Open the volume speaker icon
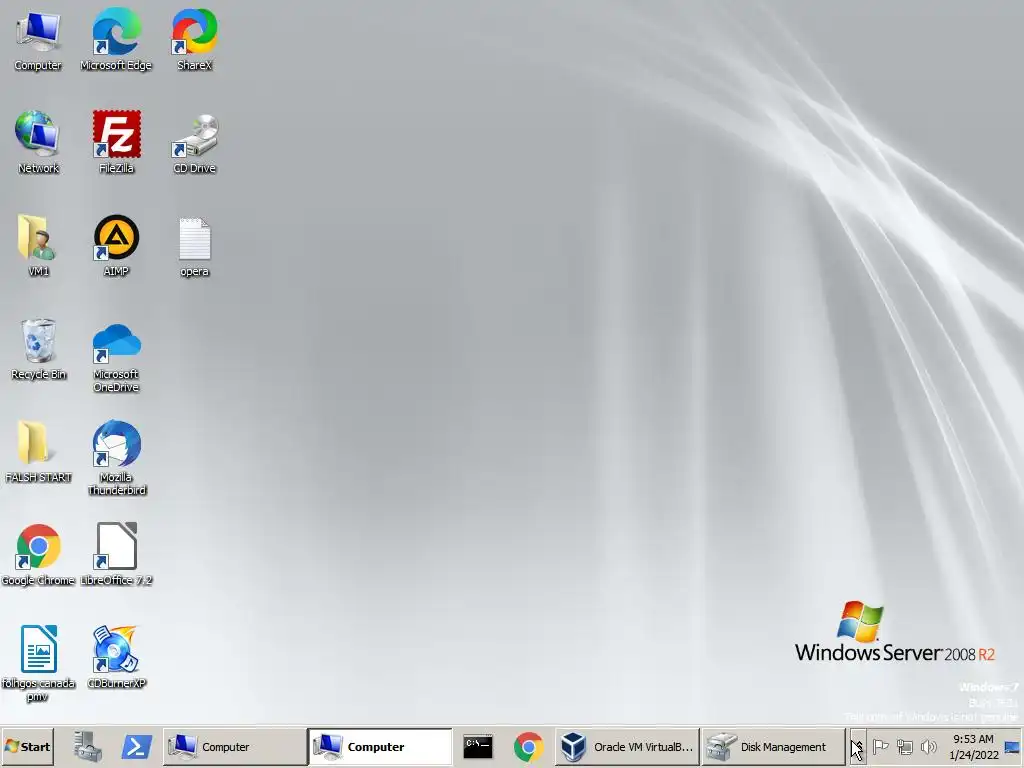The width and height of the screenshot is (1024, 768). click(x=928, y=746)
